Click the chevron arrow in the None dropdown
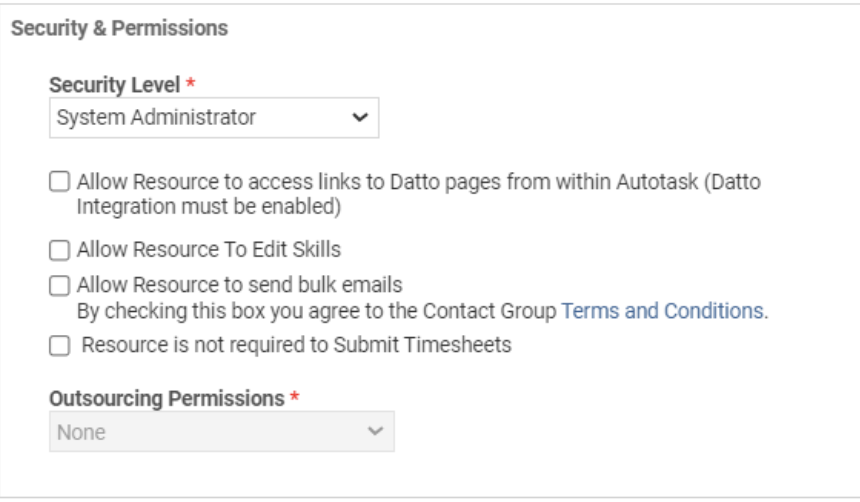Screen dimensions: 860x502 [x=375, y=432]
